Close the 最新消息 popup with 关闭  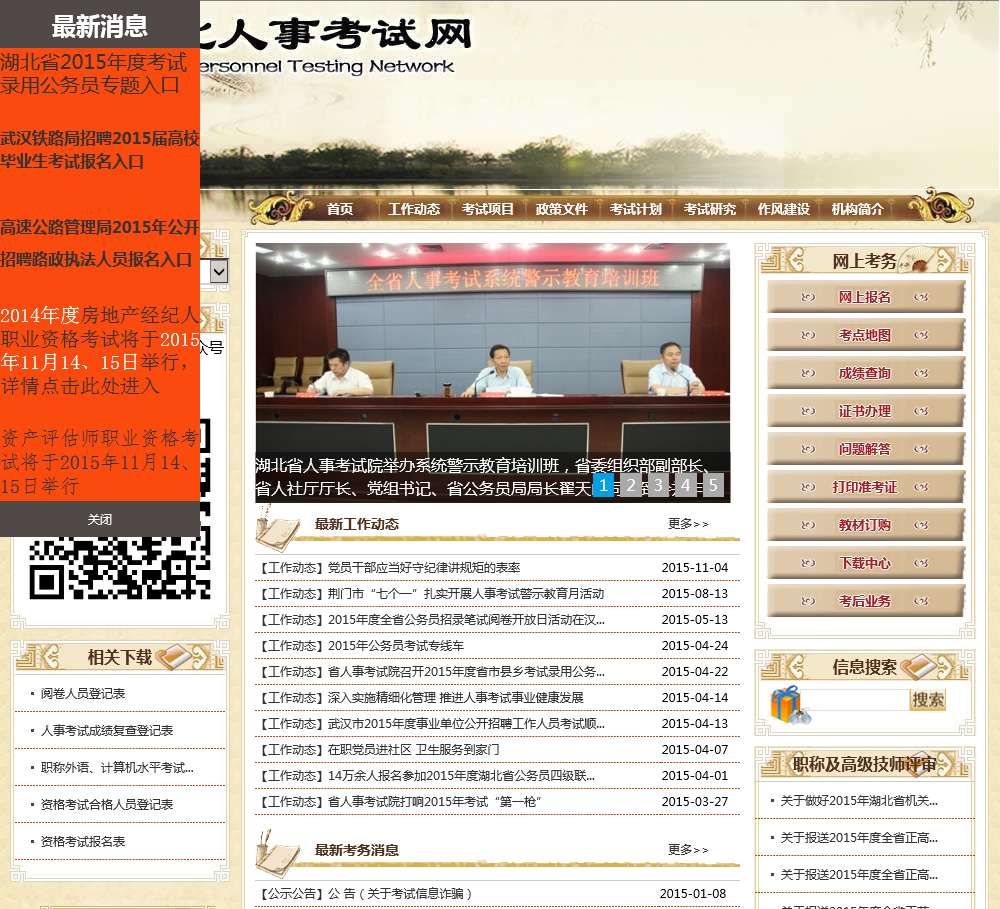click(x=99, y=519)
